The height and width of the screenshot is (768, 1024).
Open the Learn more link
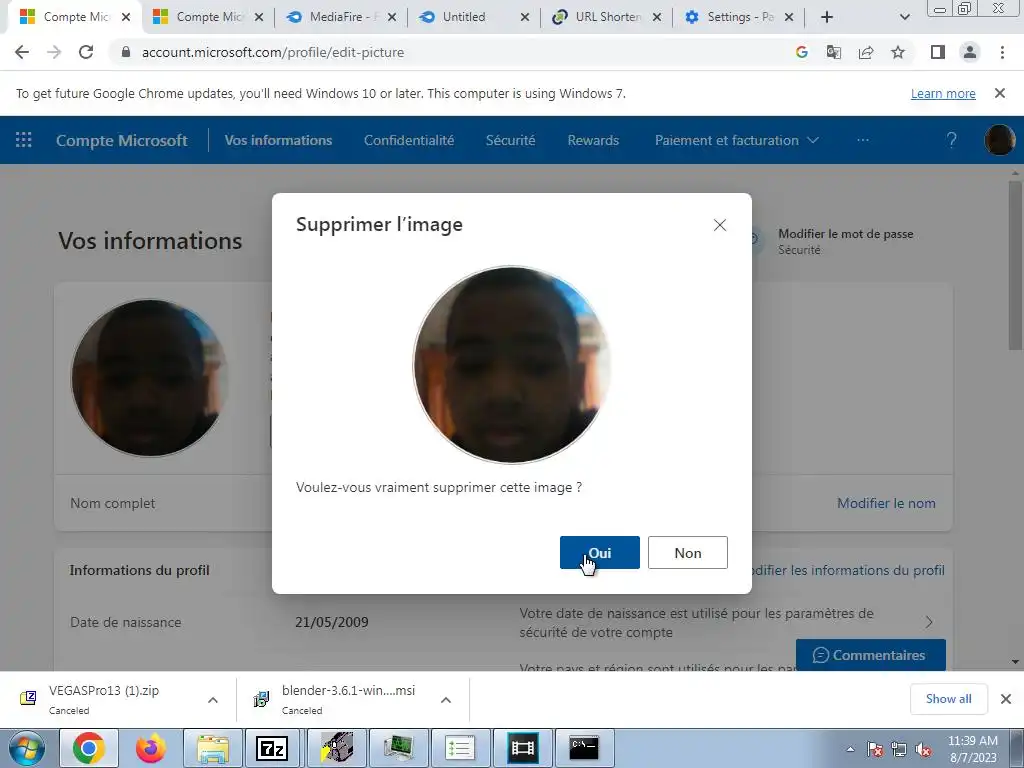[943, 93]
